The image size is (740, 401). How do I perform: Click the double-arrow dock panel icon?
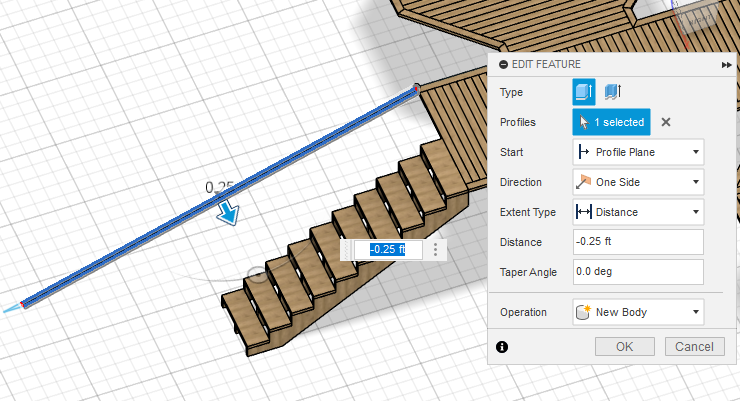(x=726, y=64)
